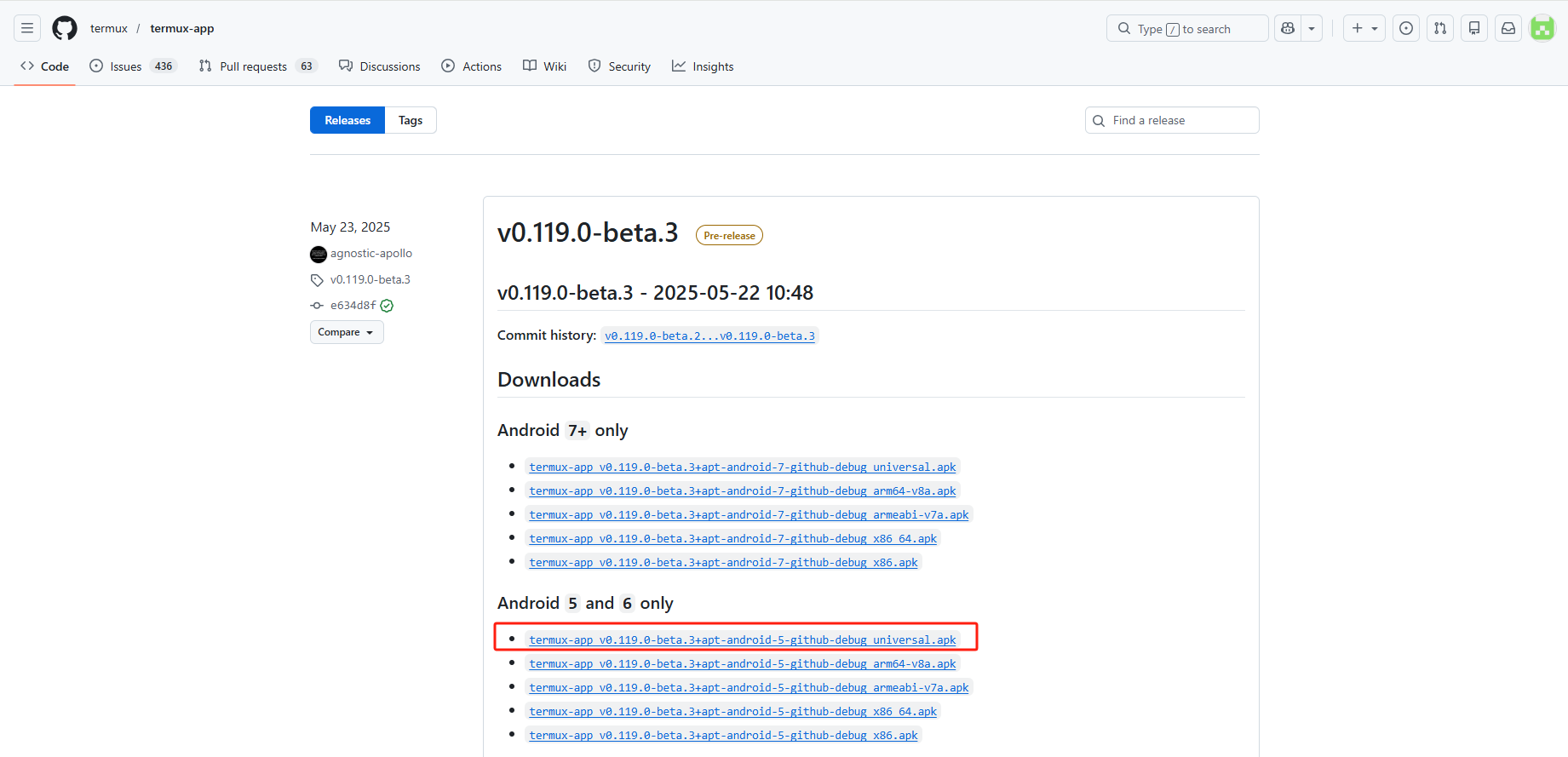
Task: Open commit history comparison link
Action: pos(709,336)
